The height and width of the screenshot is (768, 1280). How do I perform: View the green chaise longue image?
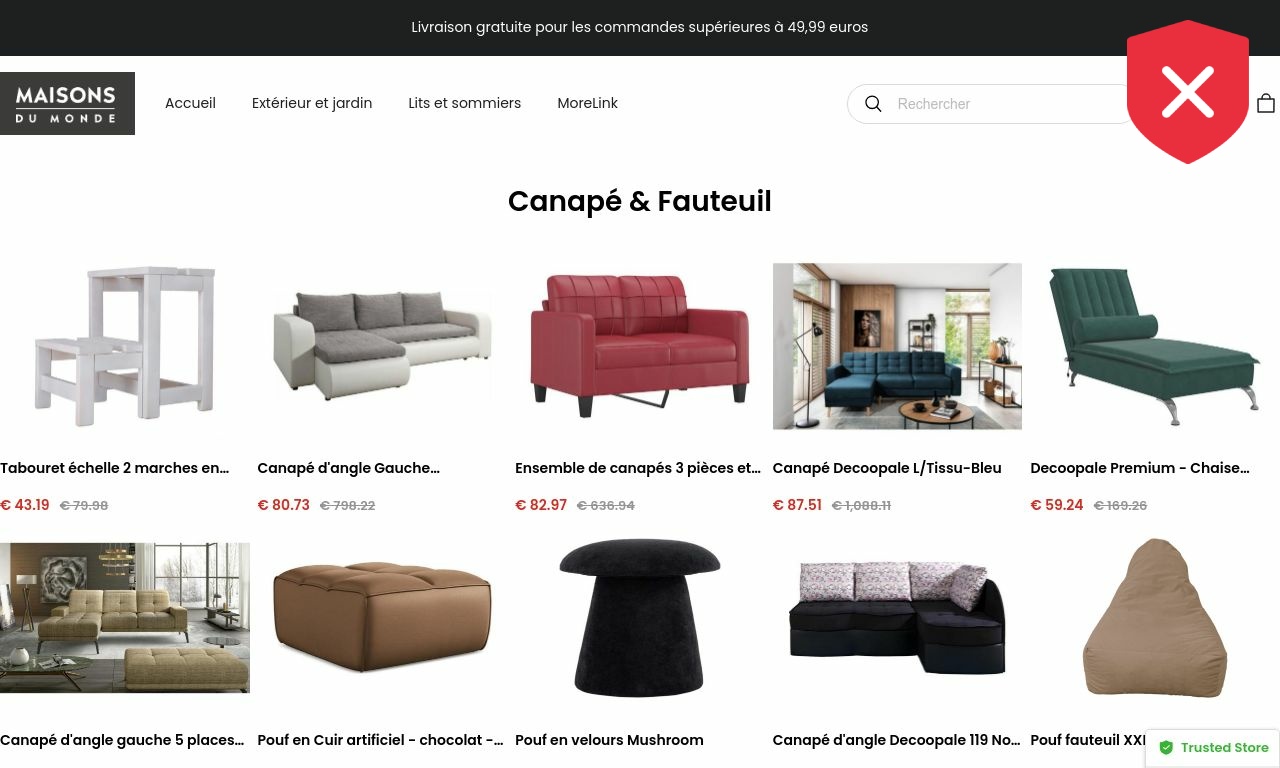pyautogui.click(x=1155, y=346)
